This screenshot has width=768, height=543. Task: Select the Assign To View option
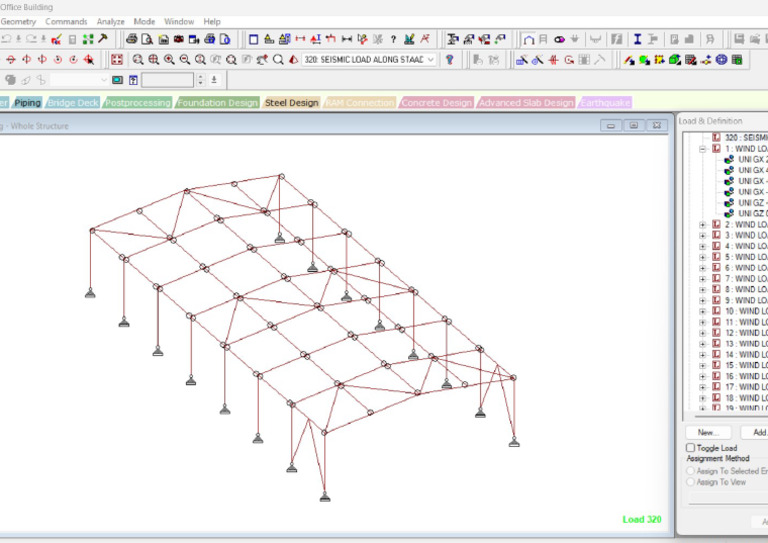click(690, 482)
